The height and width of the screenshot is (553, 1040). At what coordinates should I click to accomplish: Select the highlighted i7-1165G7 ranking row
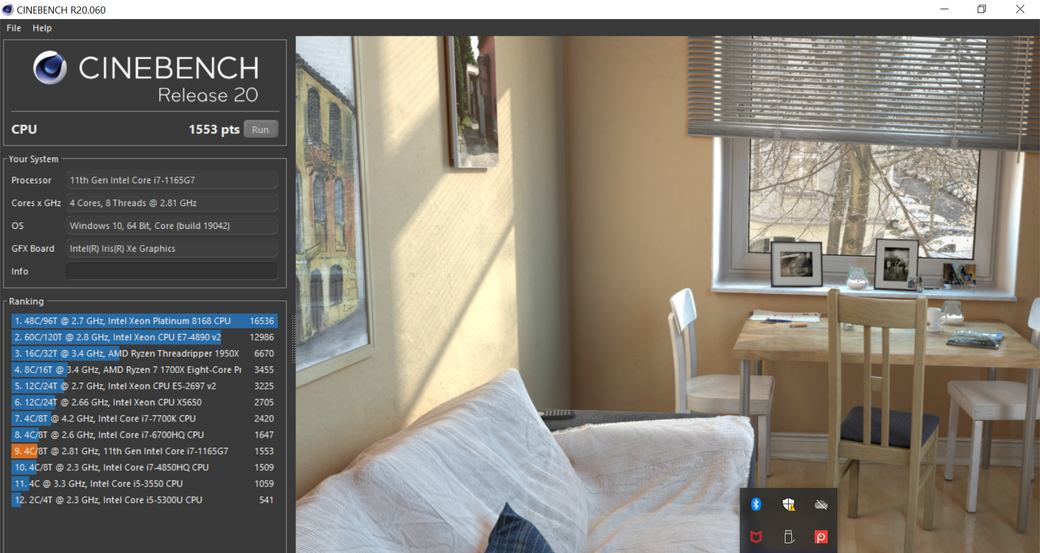tap(144, 451)
